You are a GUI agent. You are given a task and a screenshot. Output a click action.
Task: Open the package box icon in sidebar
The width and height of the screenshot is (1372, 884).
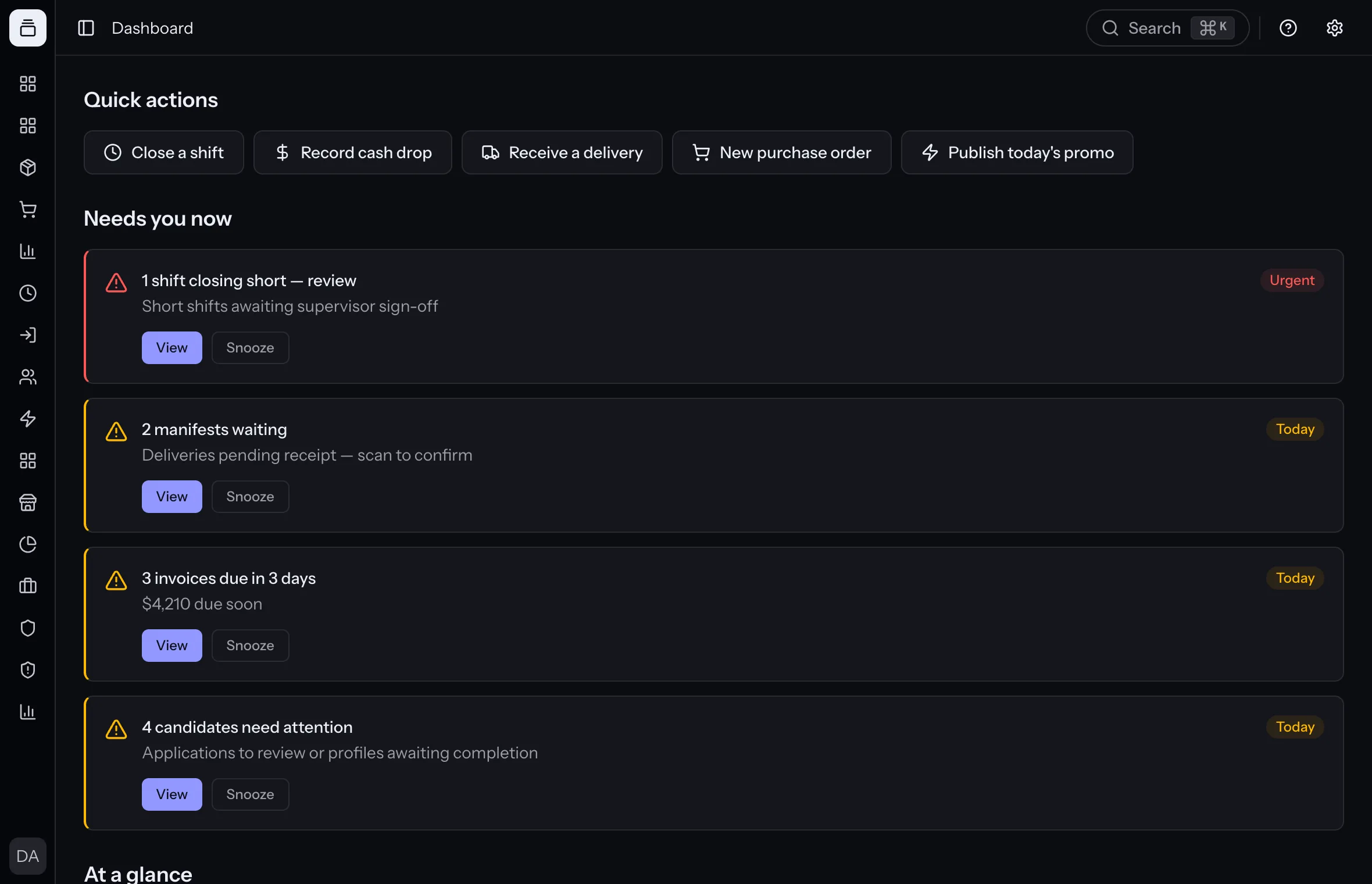(x=28, y=167)
